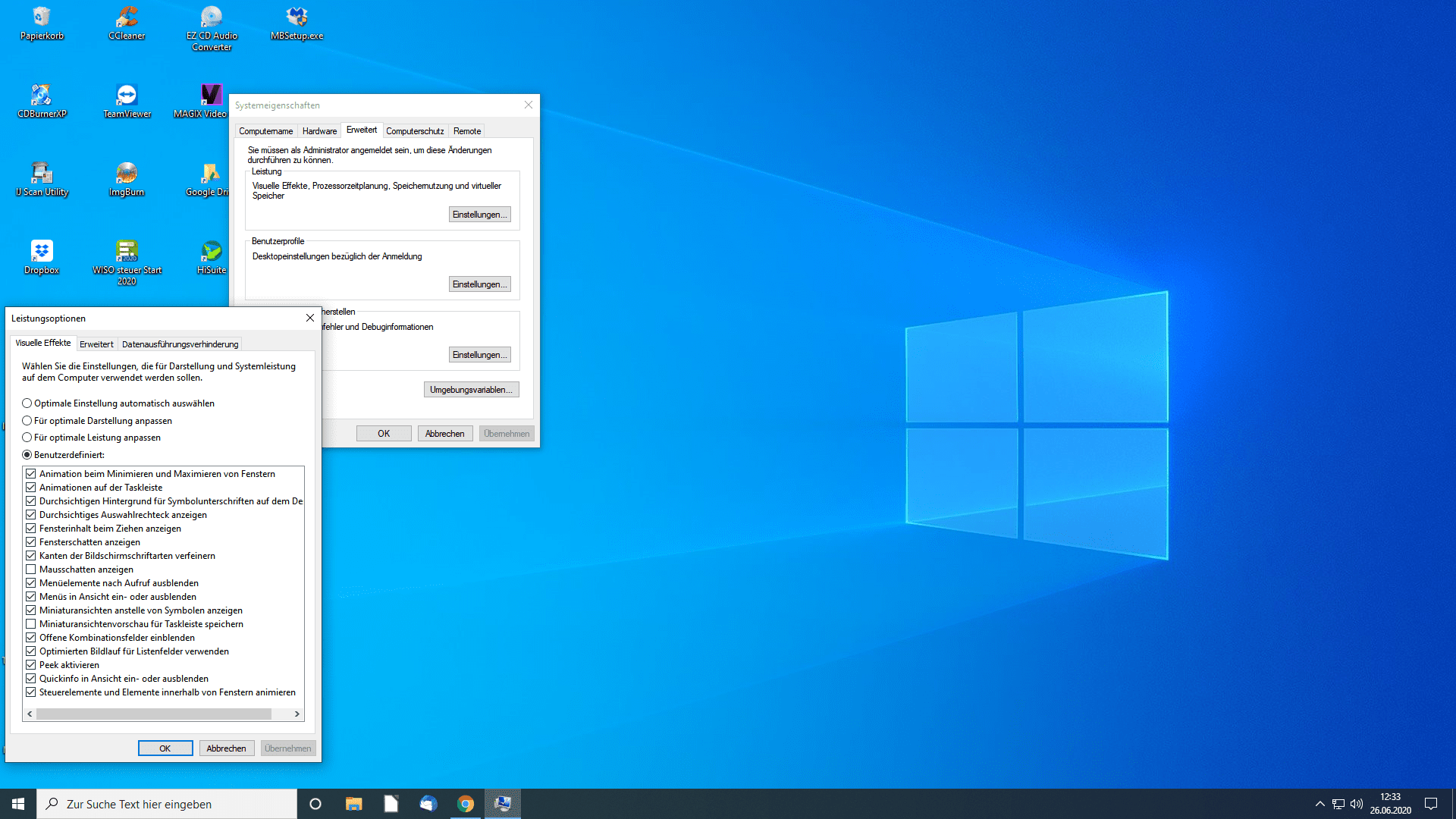The width and height of the screenshot is (1456, 819).
Task: Open the Datenausführungsverhinderung tab
Action: point(180,344)
